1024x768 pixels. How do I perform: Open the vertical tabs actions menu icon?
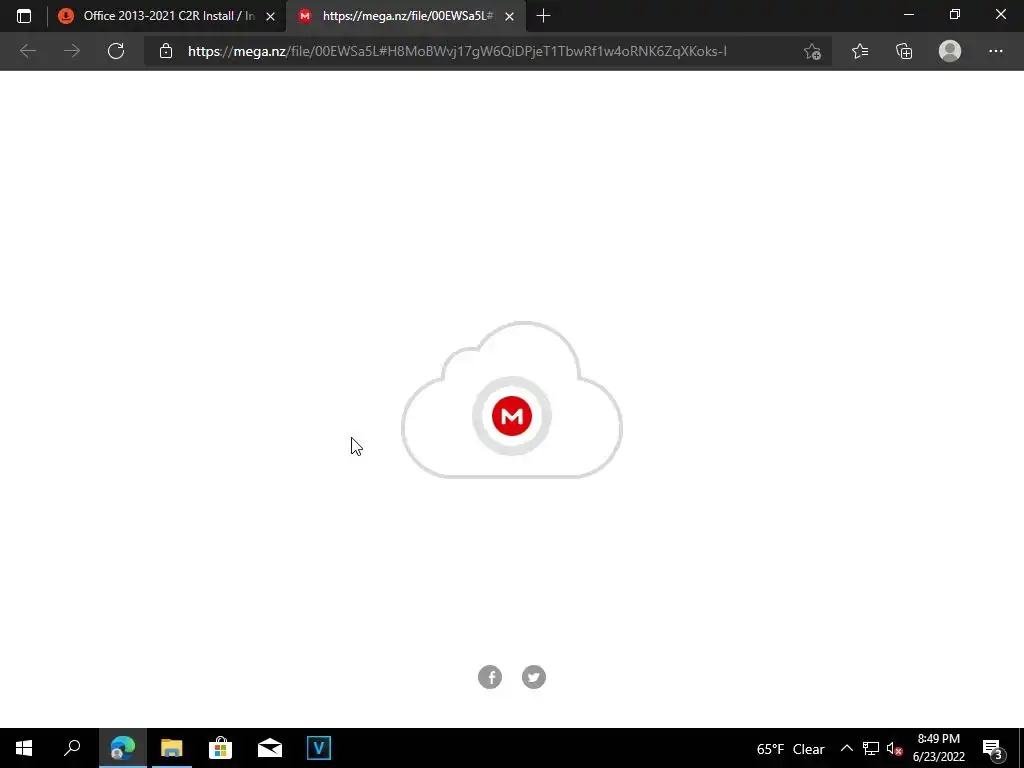(x=24, y=16)
